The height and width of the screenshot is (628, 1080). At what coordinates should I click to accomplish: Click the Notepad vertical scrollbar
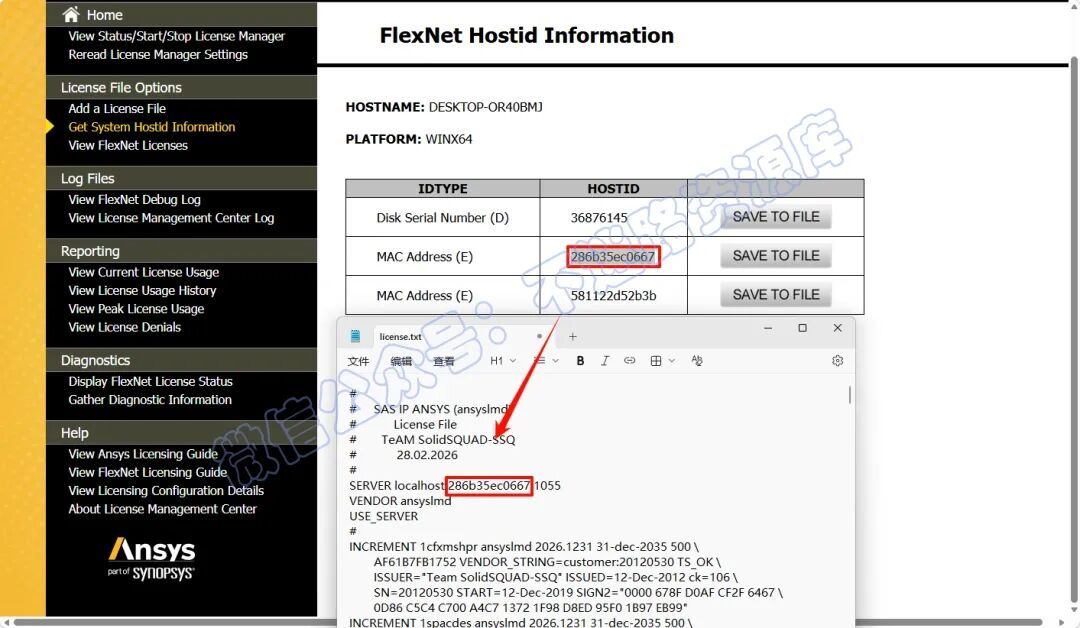[850, 395]
